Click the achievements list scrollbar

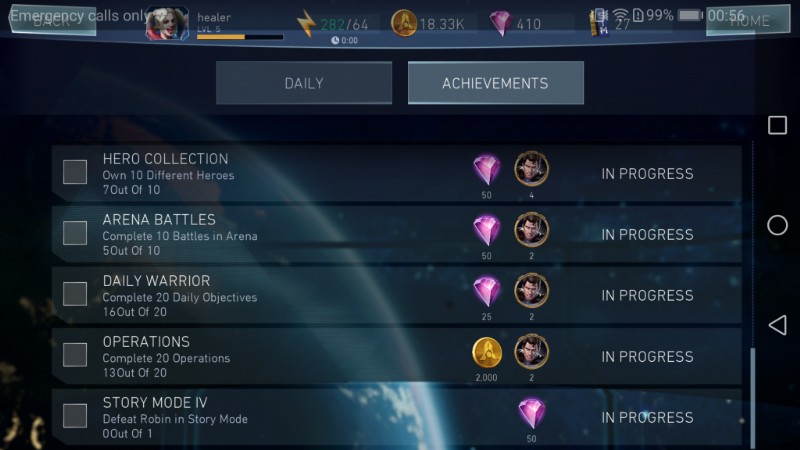click(x=753, y=397)
